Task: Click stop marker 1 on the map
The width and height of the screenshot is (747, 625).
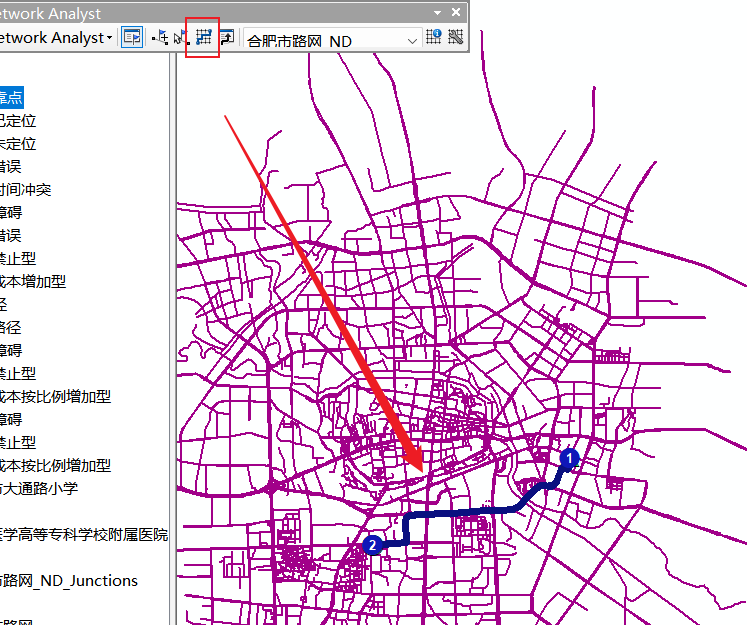Action: pyautogui.click(x=569, y=459)
